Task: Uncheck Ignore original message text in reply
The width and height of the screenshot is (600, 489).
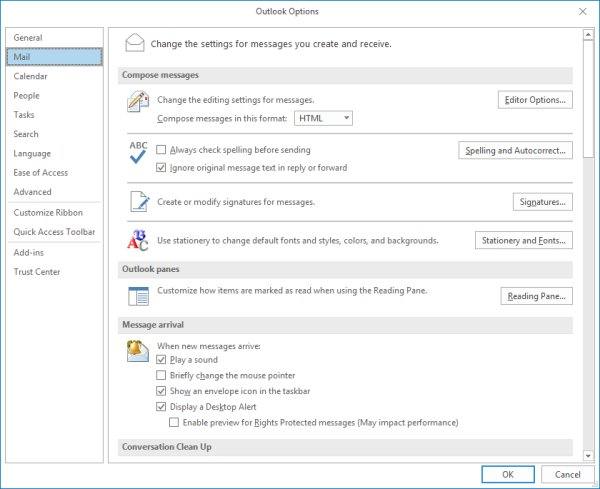Action: point(161,168)
